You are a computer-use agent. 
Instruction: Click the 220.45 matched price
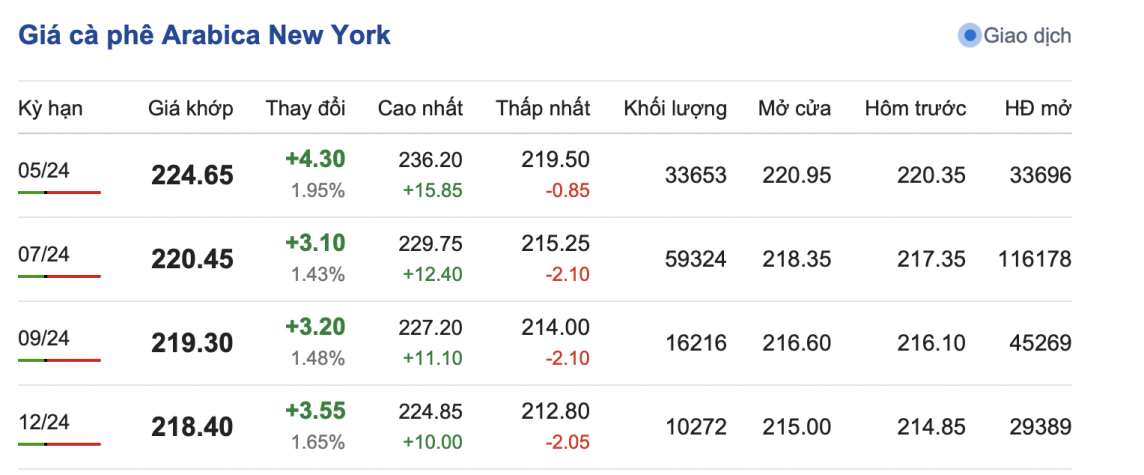[192, 260]
